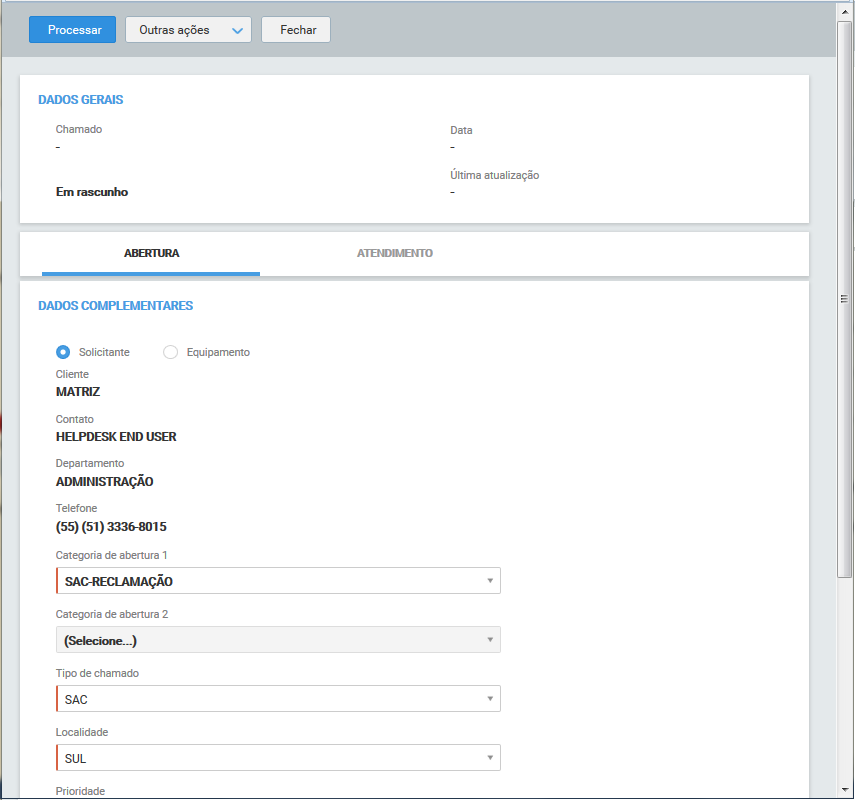Click the phone number (55) (51) 3336-8015

tap(111, 526)
